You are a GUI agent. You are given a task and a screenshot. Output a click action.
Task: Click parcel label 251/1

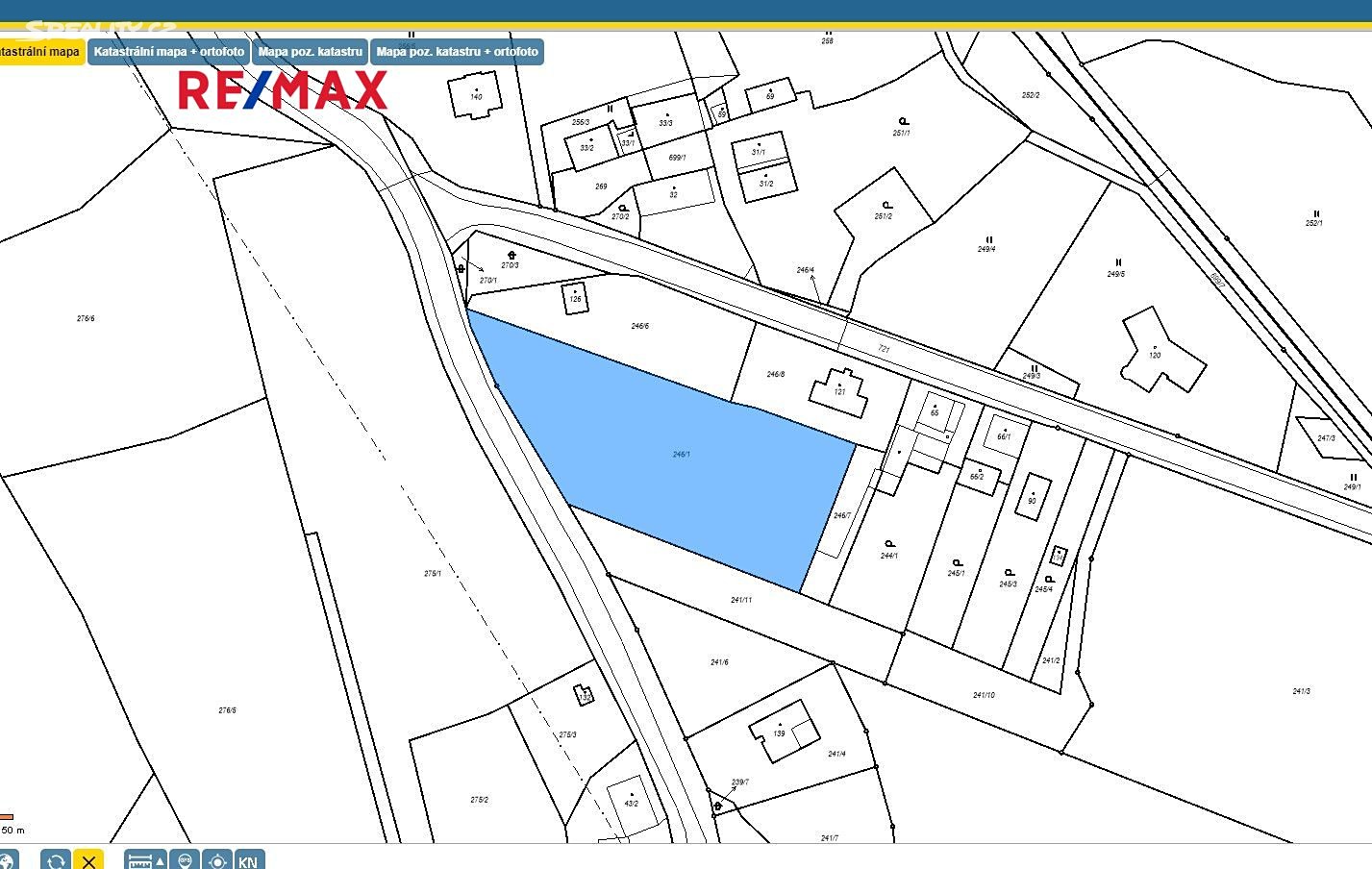[x=902, y=133]
